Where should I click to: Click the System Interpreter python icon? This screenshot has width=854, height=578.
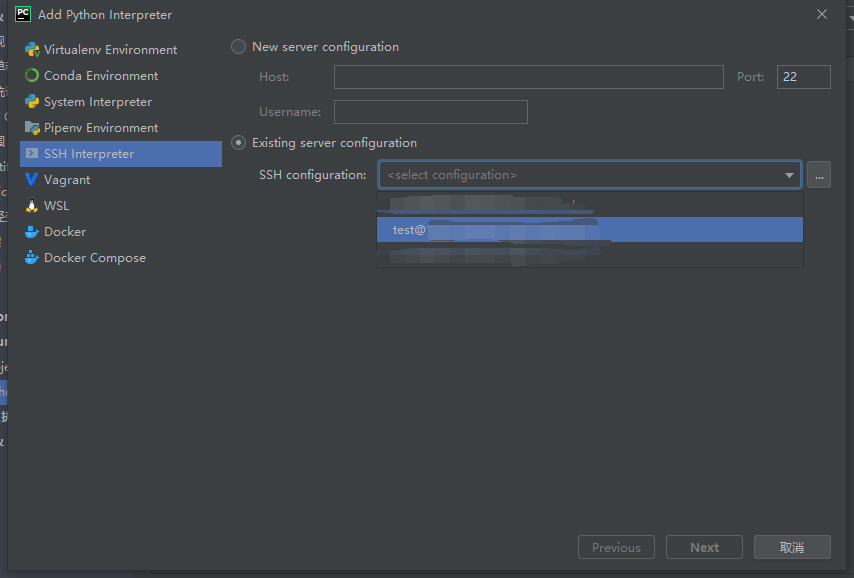[32, 102]
